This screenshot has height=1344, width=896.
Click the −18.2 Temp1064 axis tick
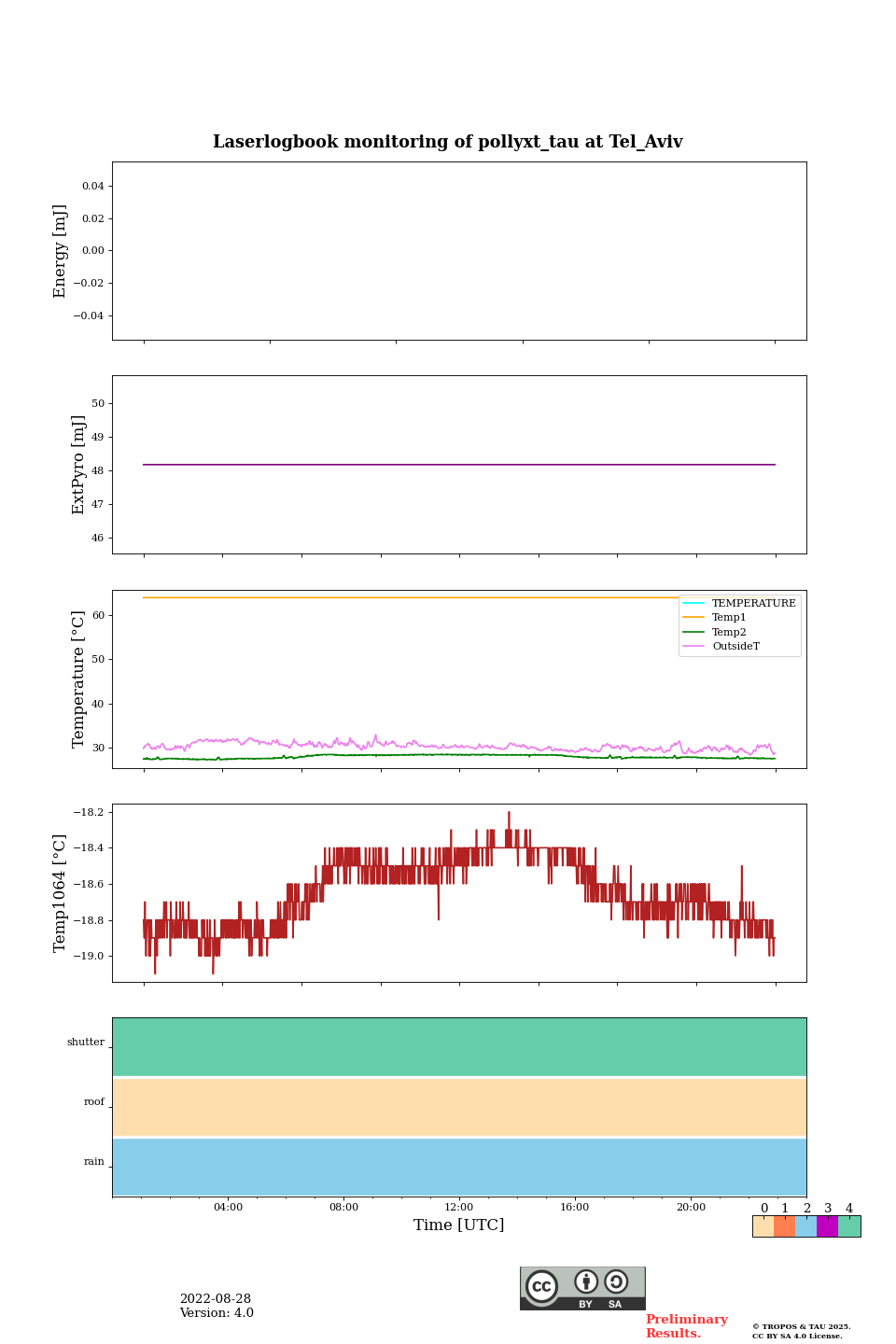89,813
